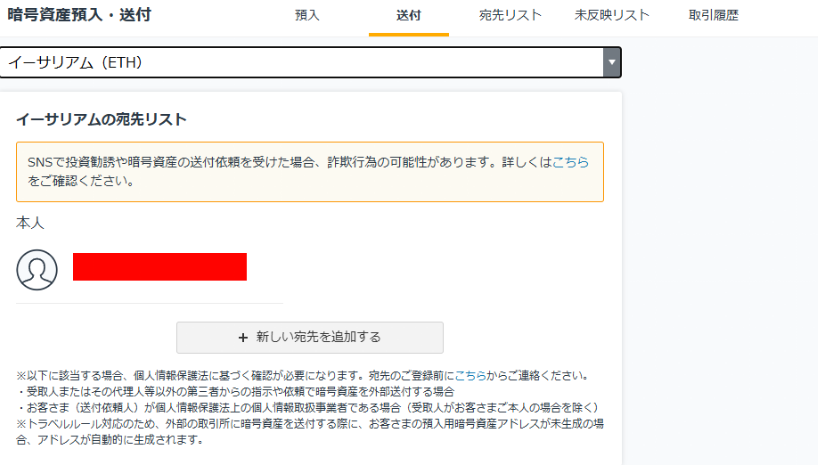Open the こちら link in the SNS fraud warning
The height and width of the screenshot is (467, 818).
pyautogui.click(x=570, y=162)
